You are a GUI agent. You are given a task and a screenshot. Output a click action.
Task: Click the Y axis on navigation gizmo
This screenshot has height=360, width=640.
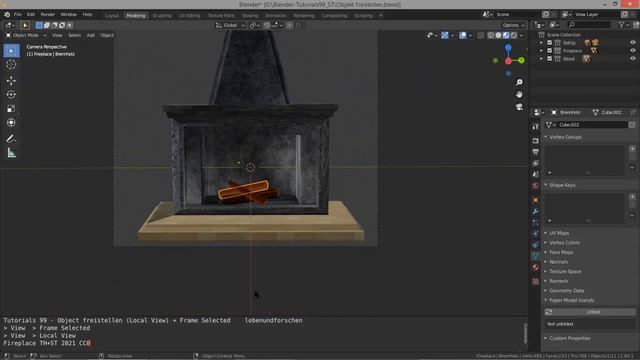[522, 60]
